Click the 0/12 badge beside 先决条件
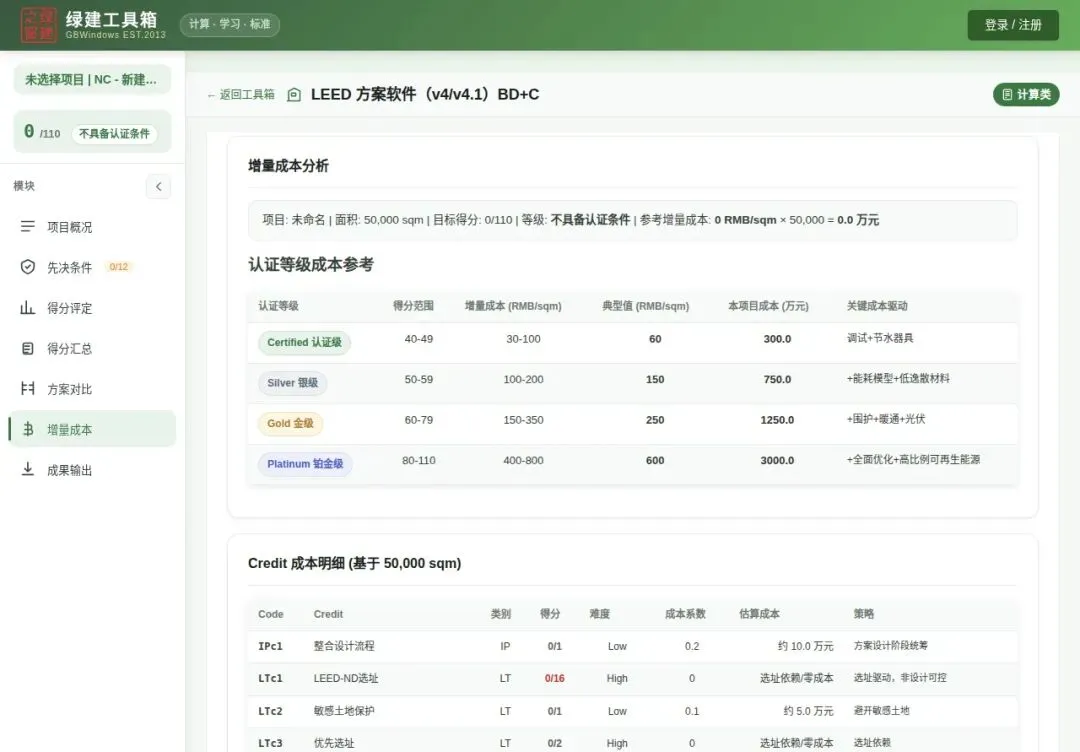 click(118, 267)
